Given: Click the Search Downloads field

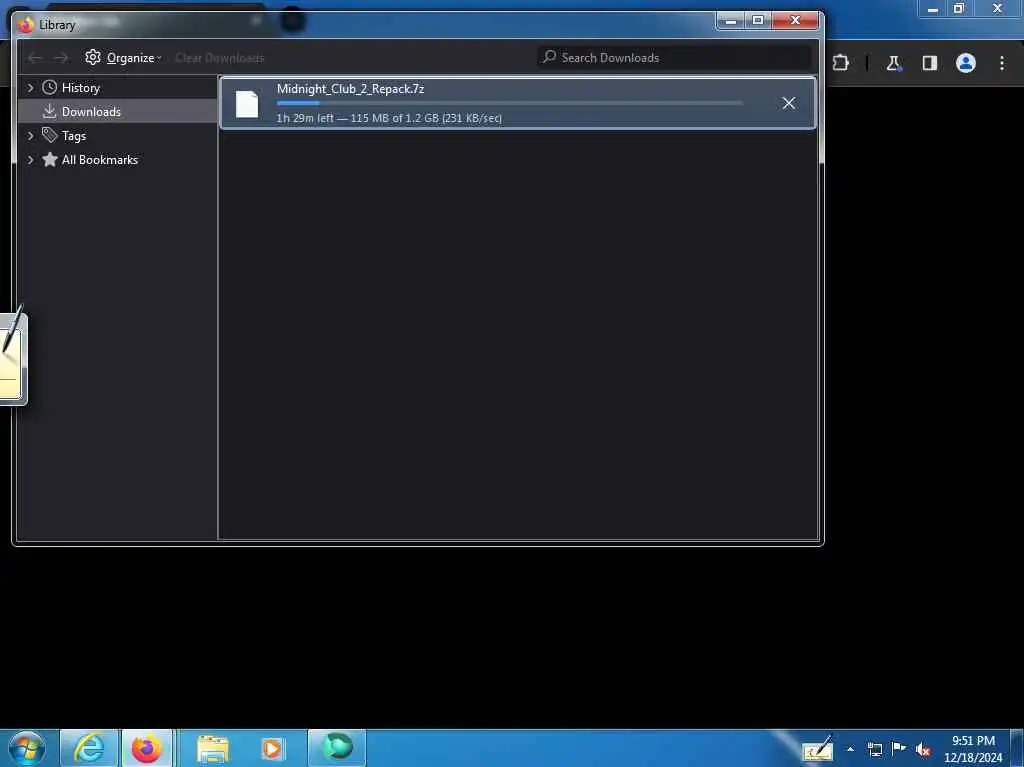Looking at the screenshot, I should tap(674, 57).
